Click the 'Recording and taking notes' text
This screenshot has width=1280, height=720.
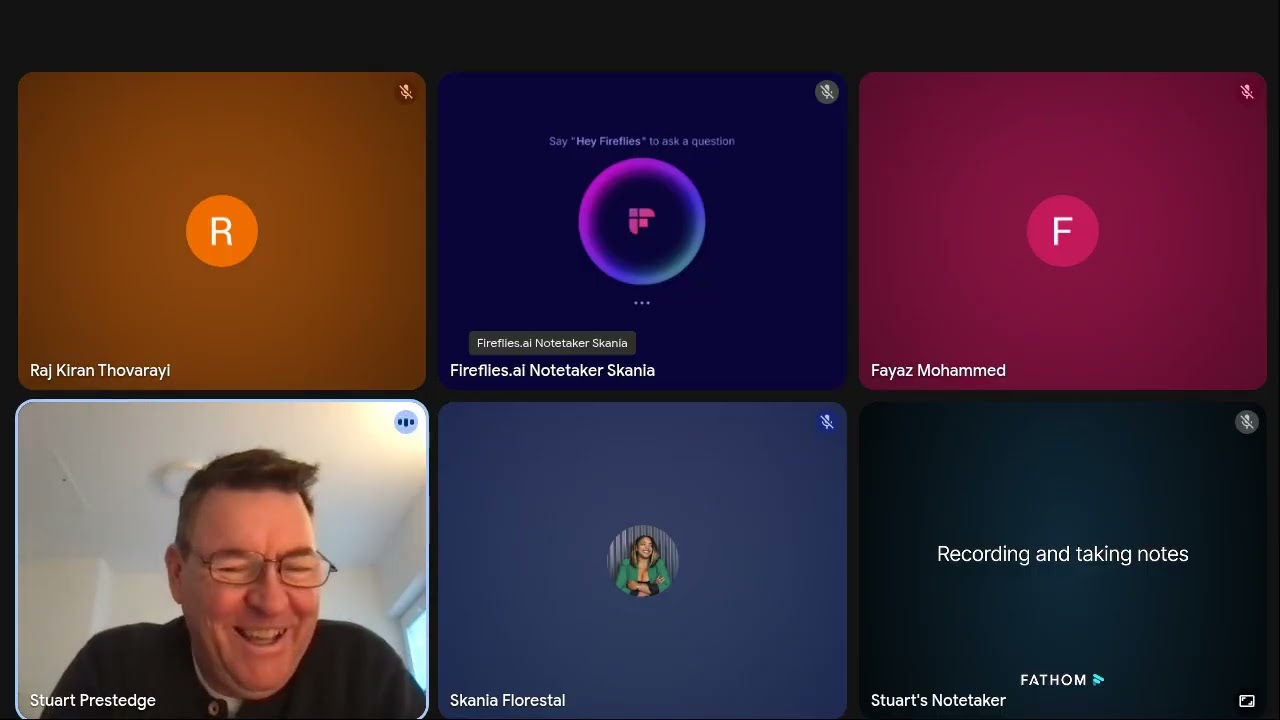click(x=1063, y=554)
